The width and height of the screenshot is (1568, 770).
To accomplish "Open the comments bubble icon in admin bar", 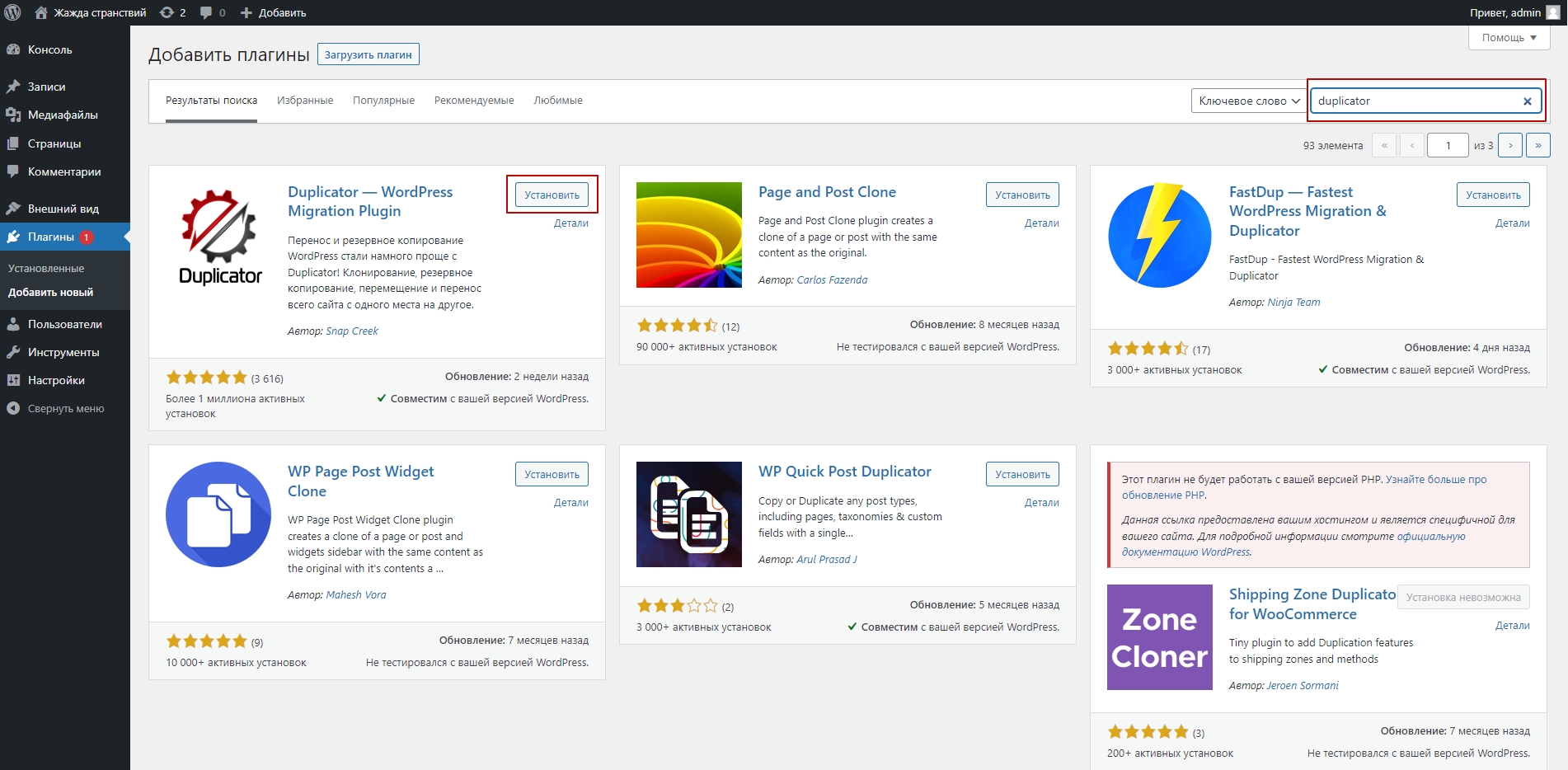I will [212, 12].
